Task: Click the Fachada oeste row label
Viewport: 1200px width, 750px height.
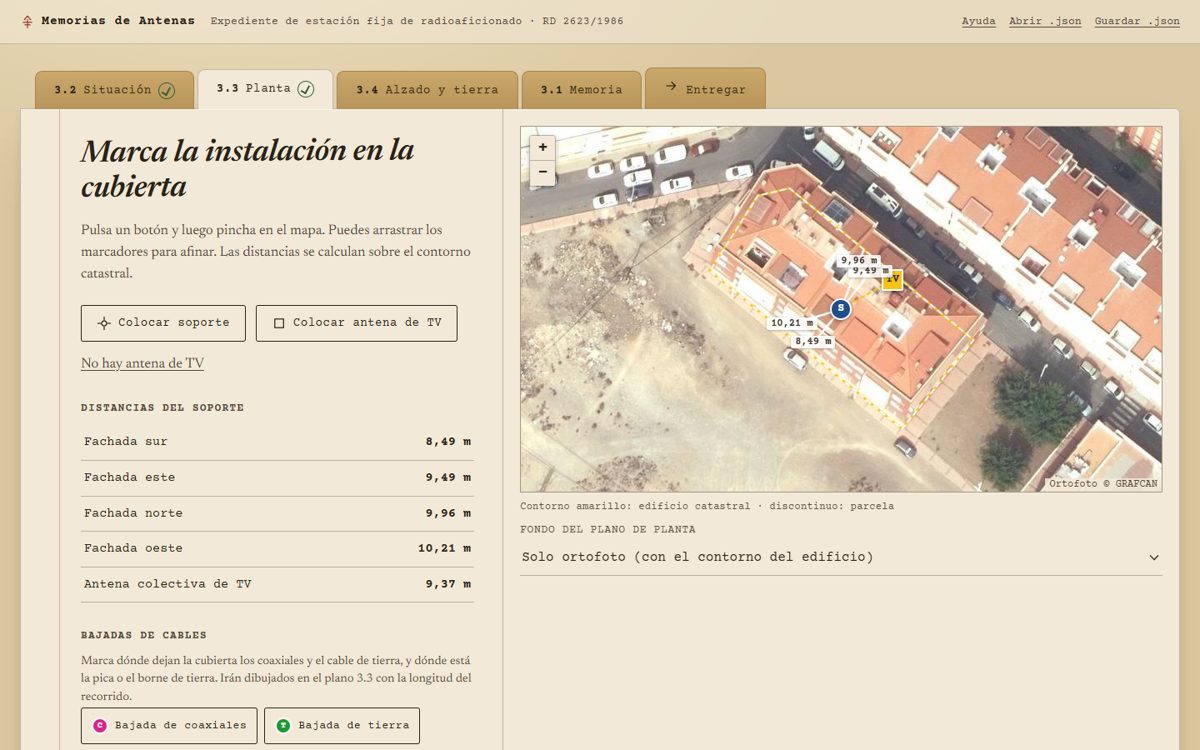Action: [133, 548]
